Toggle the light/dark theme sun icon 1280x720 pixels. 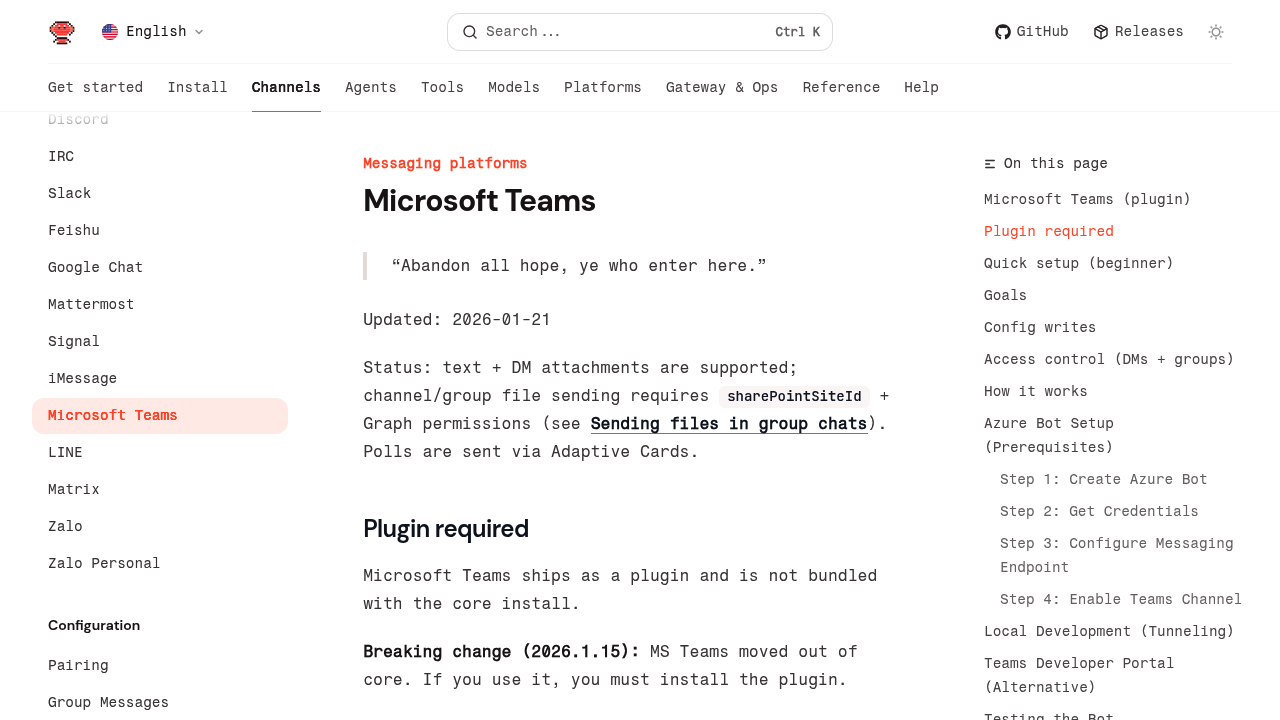point(1216,32)
